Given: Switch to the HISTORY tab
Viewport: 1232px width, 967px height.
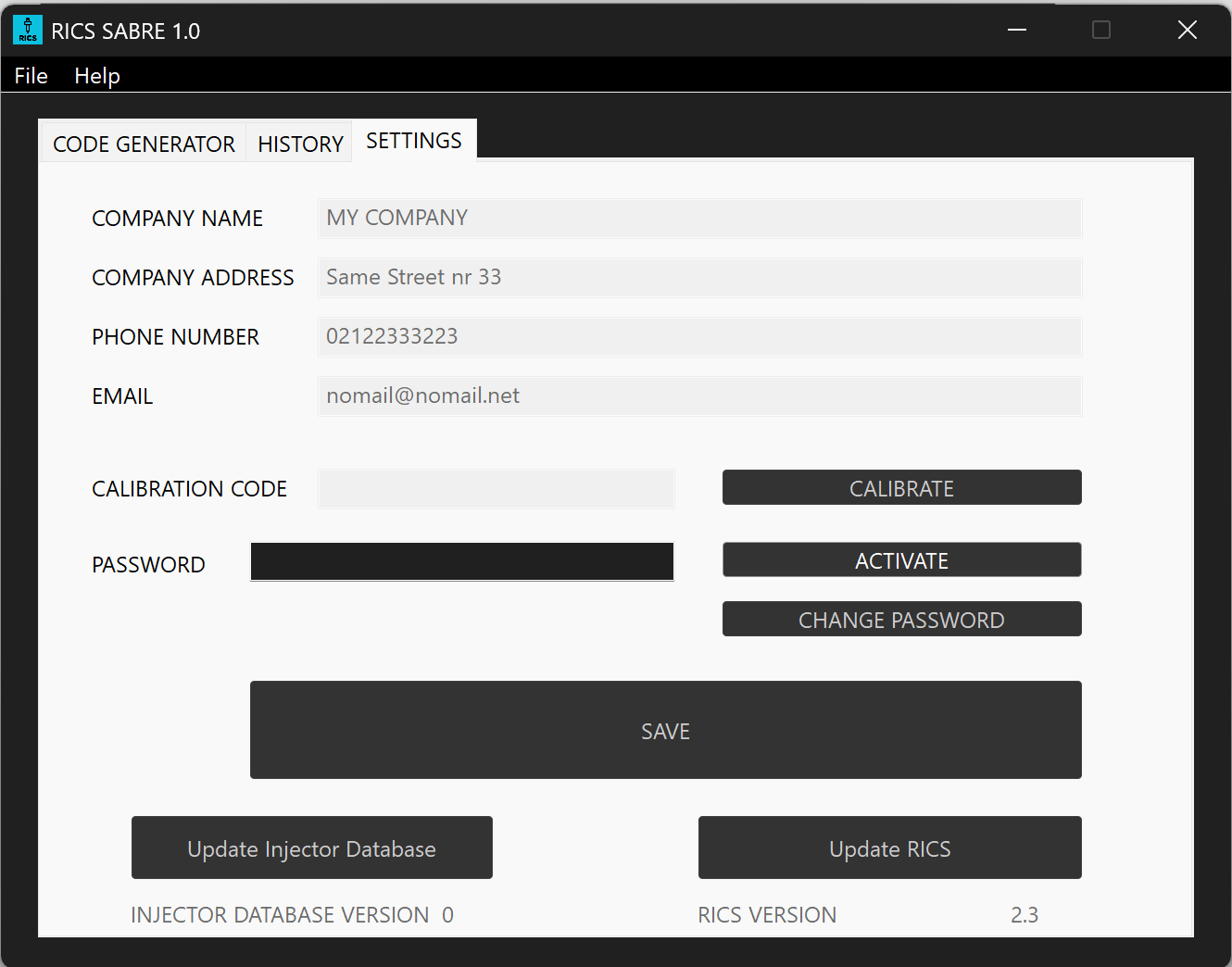Looking at the screenshot, I should tap(300, 144).
